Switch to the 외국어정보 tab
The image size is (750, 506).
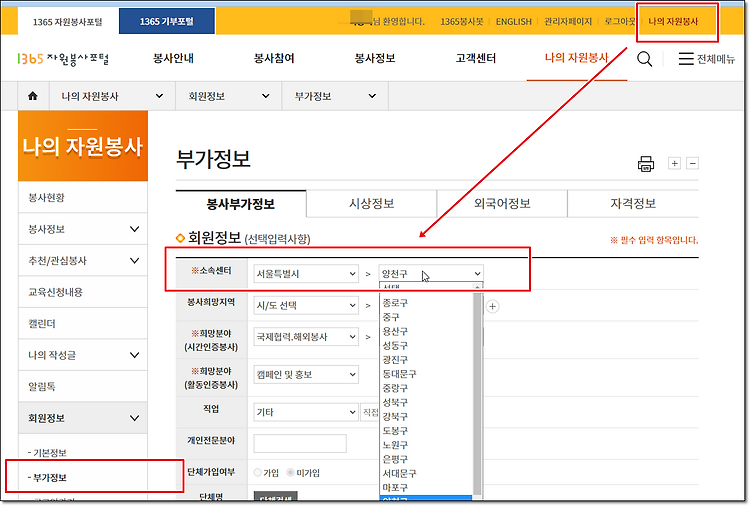click(x=502, y=204)
